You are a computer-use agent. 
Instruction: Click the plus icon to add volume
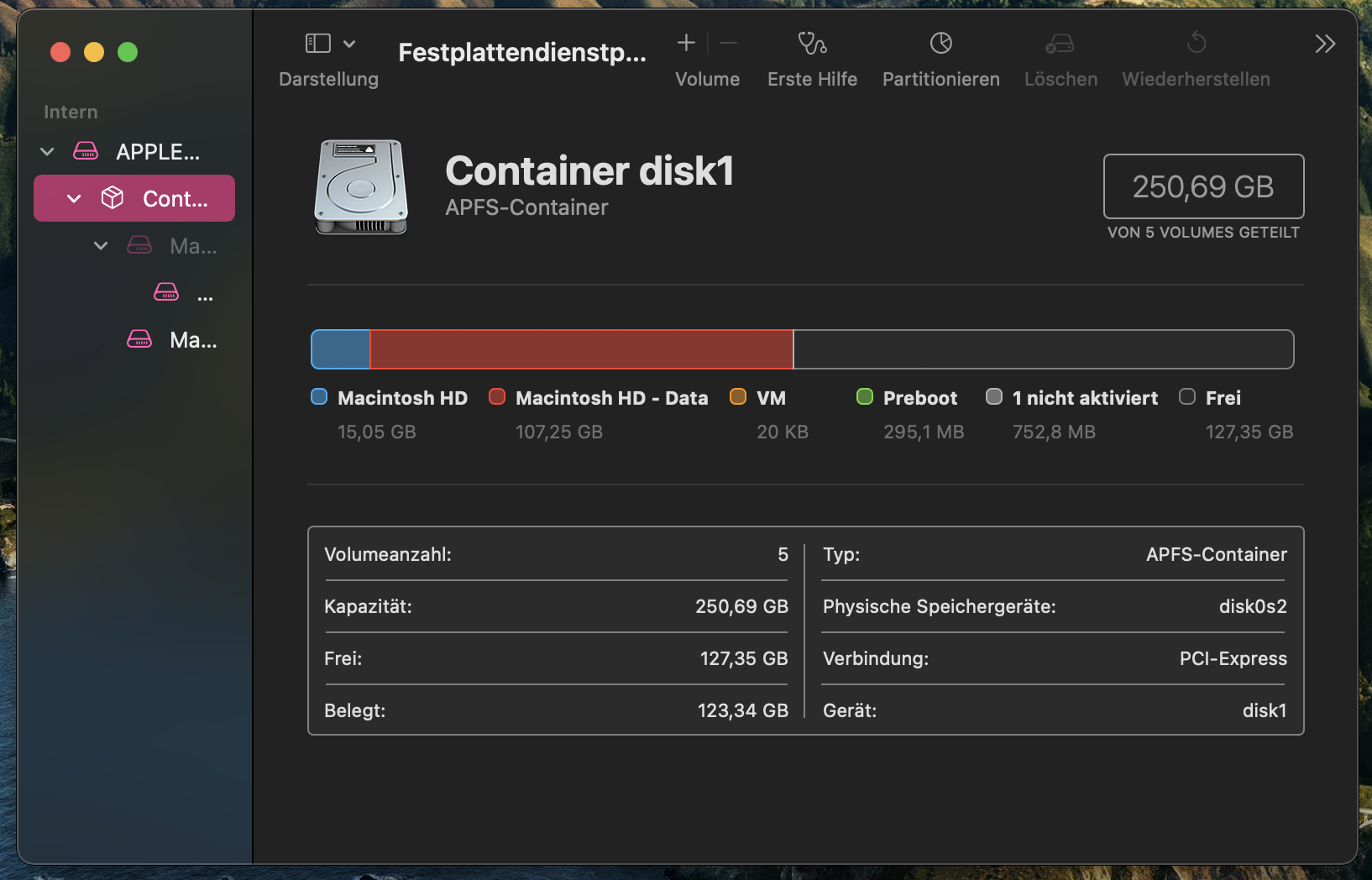click(686, 43)
